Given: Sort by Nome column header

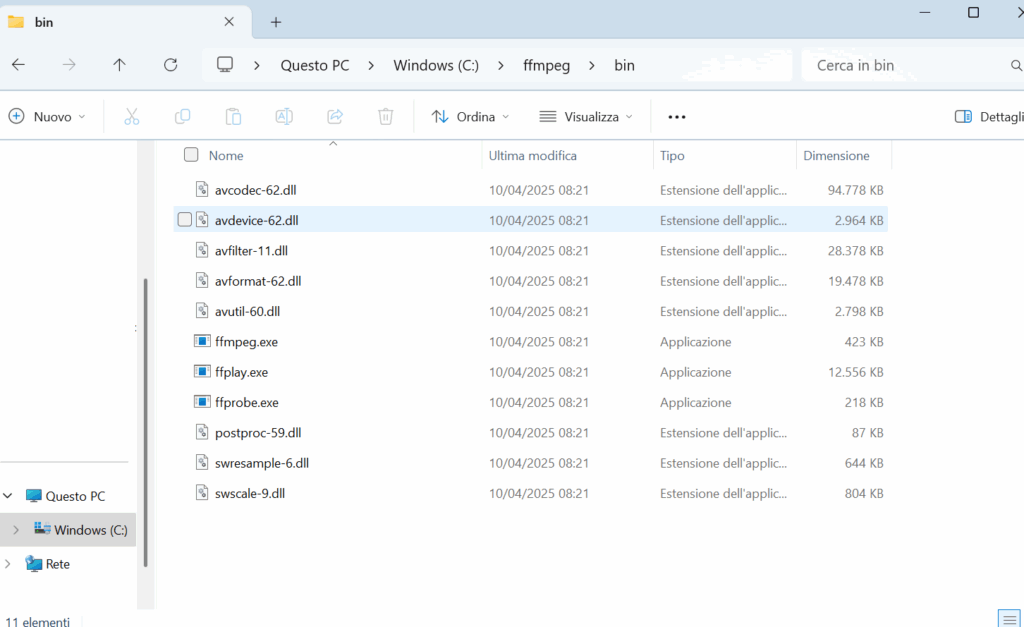Looking at the screenshot, I should click(226, 155).
